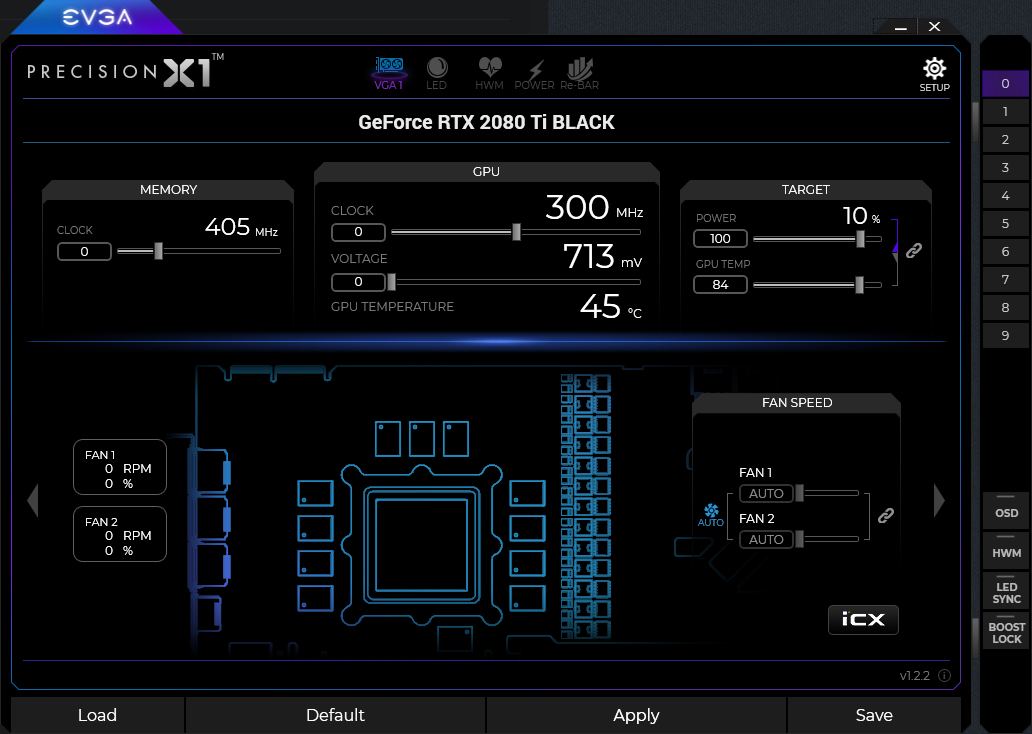1032x734 pixels.
Task: Click the GPU temp target slider handle
Action: click(x=859, y=285)
